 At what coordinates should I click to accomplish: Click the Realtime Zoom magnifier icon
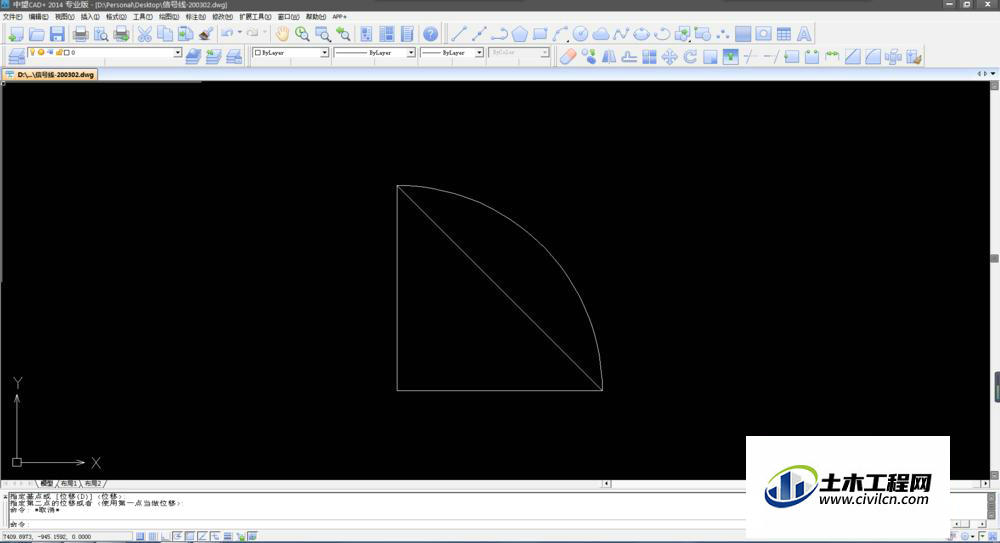coord(302,34)
